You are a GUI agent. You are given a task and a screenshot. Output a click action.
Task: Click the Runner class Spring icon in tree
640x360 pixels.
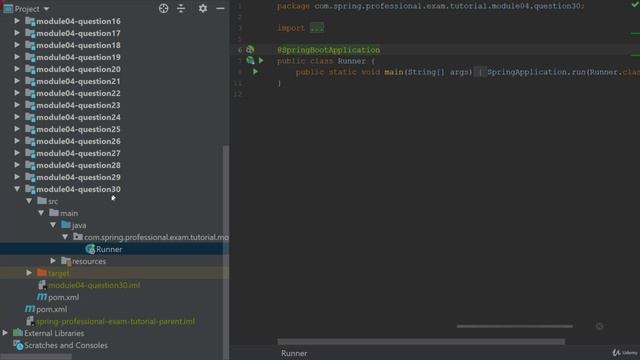click(90, 249)
